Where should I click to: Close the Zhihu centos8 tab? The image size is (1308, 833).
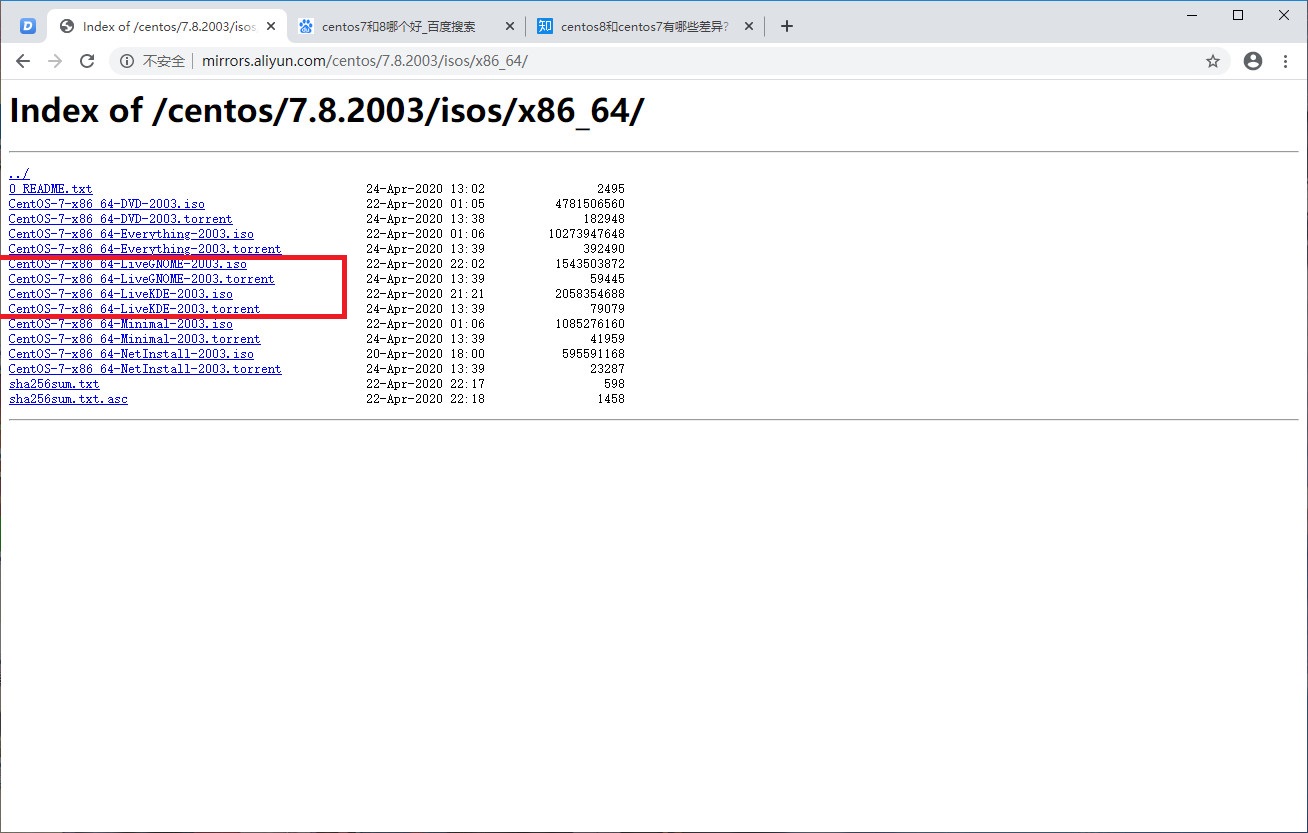[749, 26]
